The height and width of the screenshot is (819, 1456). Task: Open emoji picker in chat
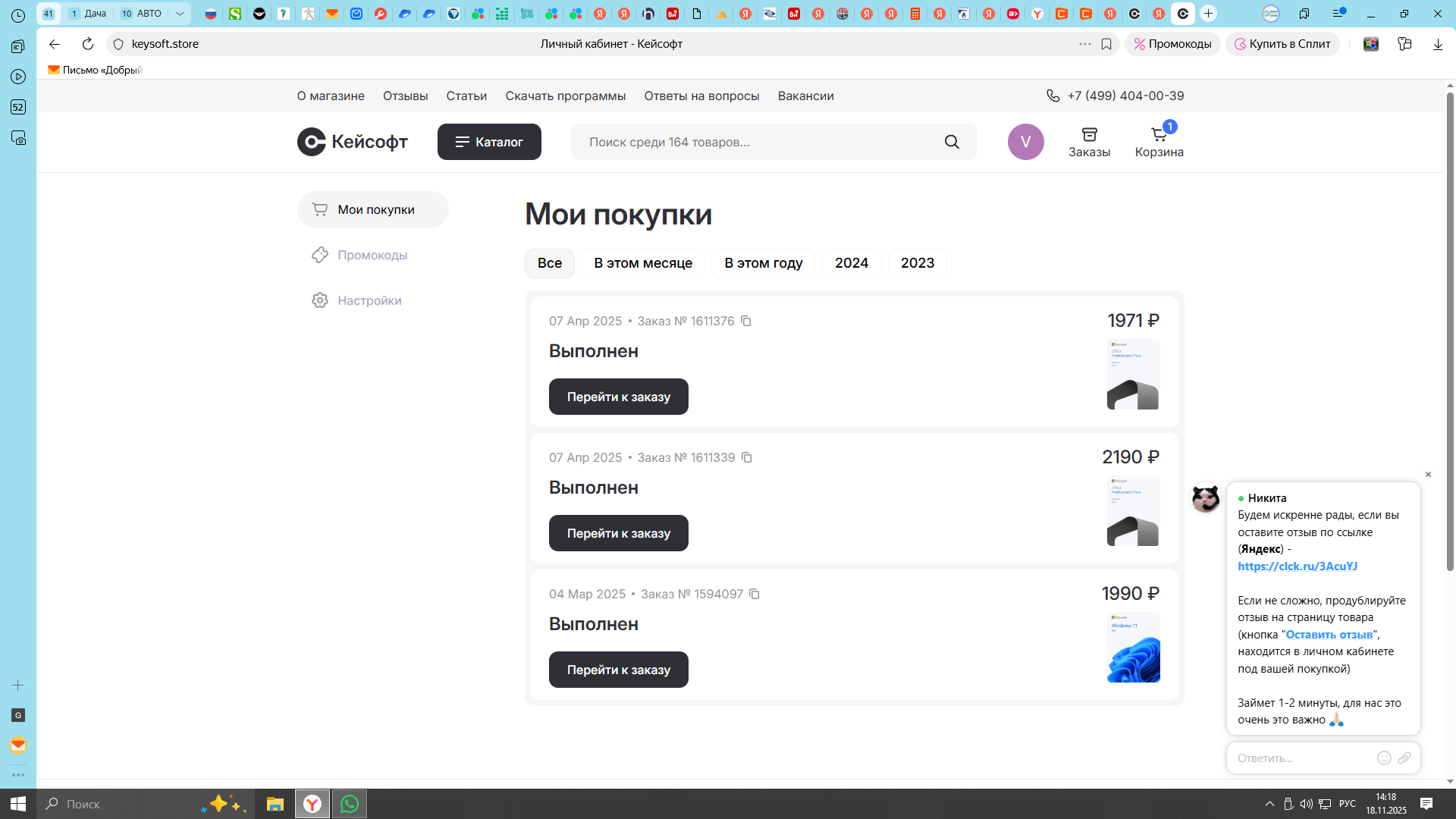pos(1384,758)
